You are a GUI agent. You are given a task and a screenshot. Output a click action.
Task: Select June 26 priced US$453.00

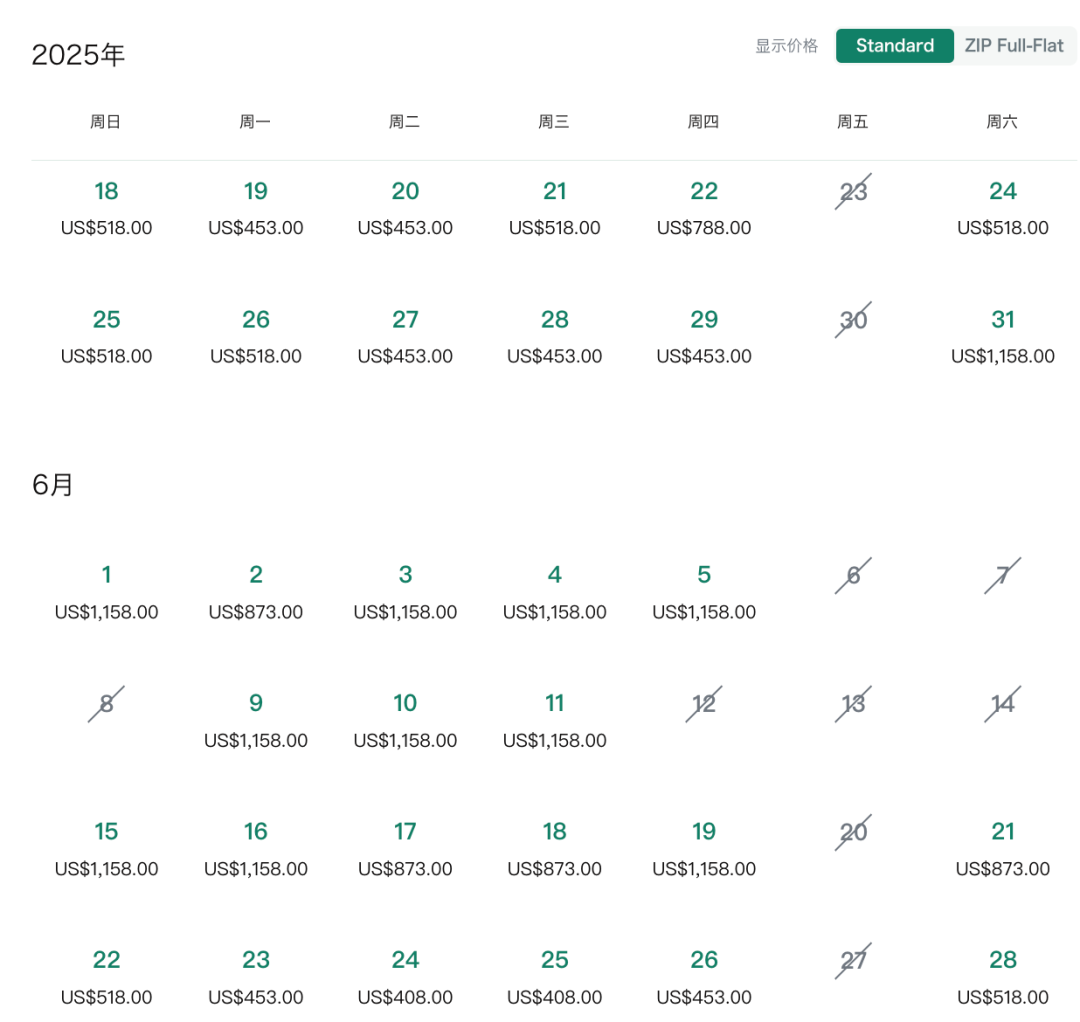click(704, 977)
